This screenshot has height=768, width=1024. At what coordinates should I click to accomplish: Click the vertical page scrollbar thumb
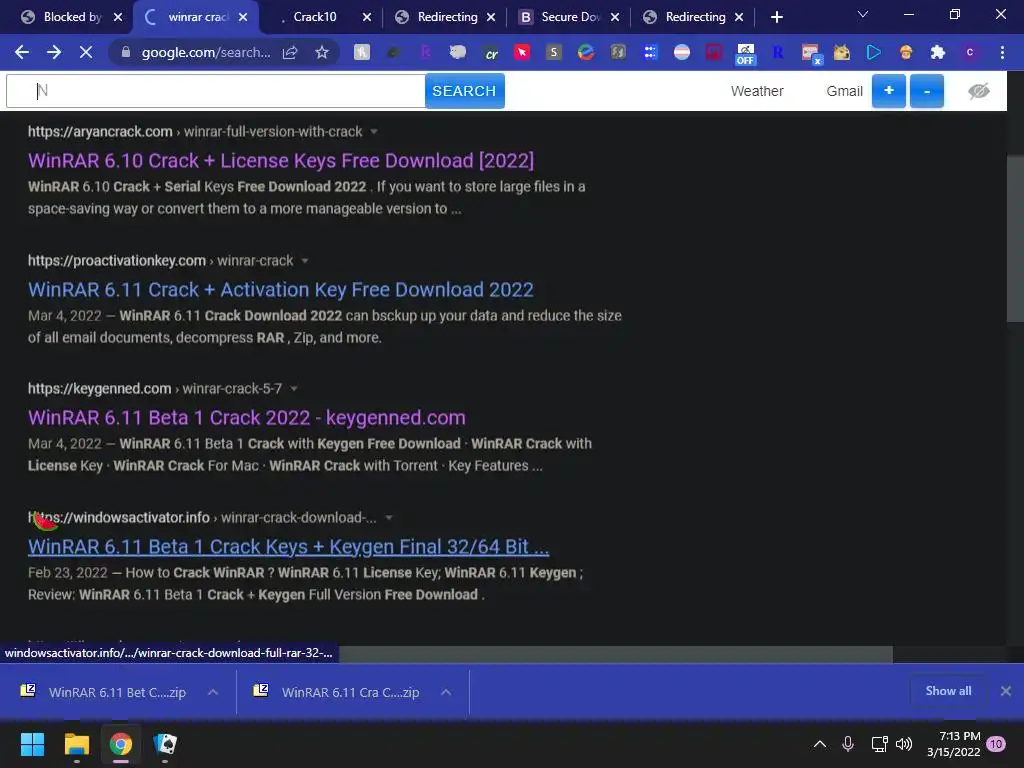tap(1015, 238)
